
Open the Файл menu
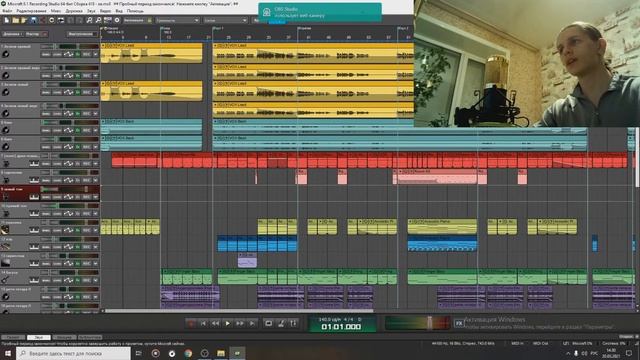(7, 11)
